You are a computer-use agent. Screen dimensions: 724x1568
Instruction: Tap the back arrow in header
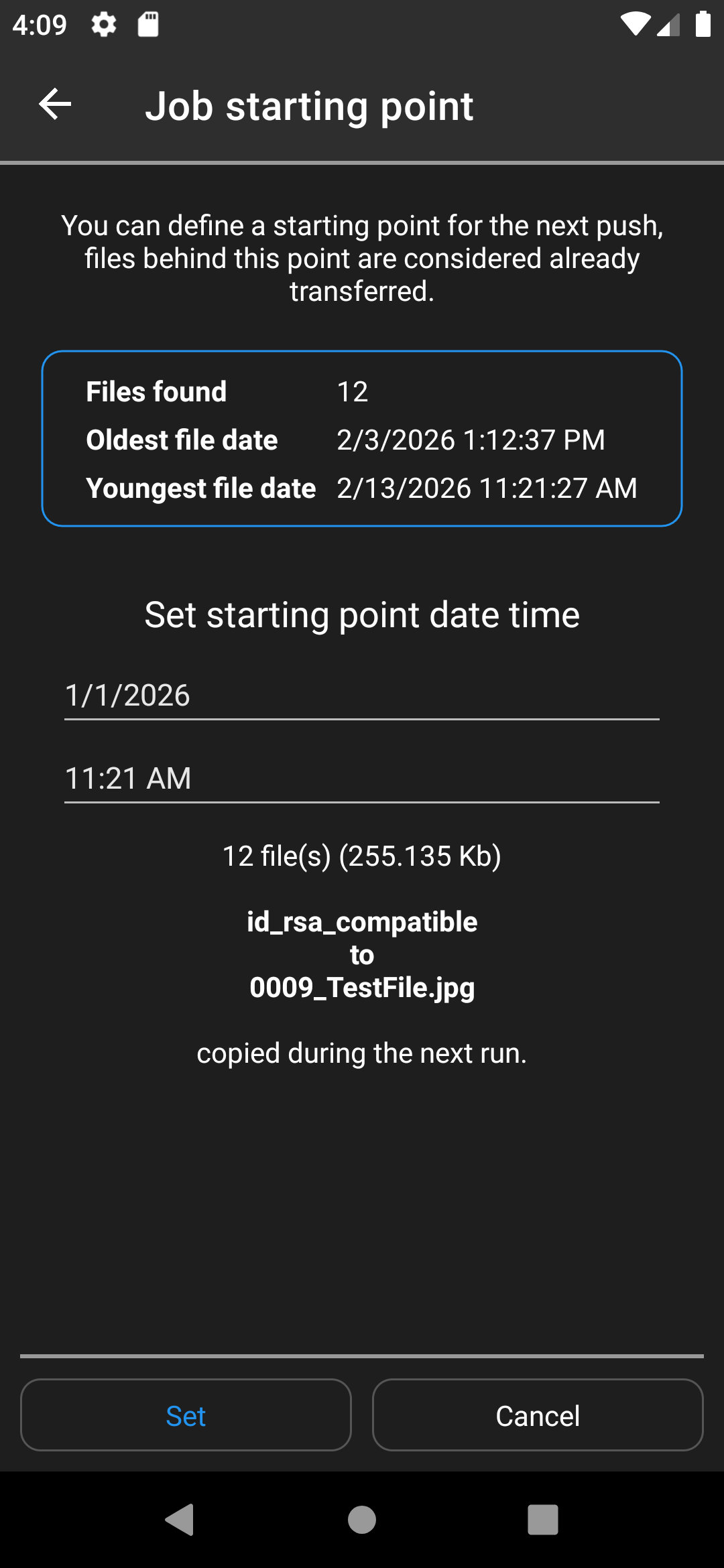click(55, 105)
